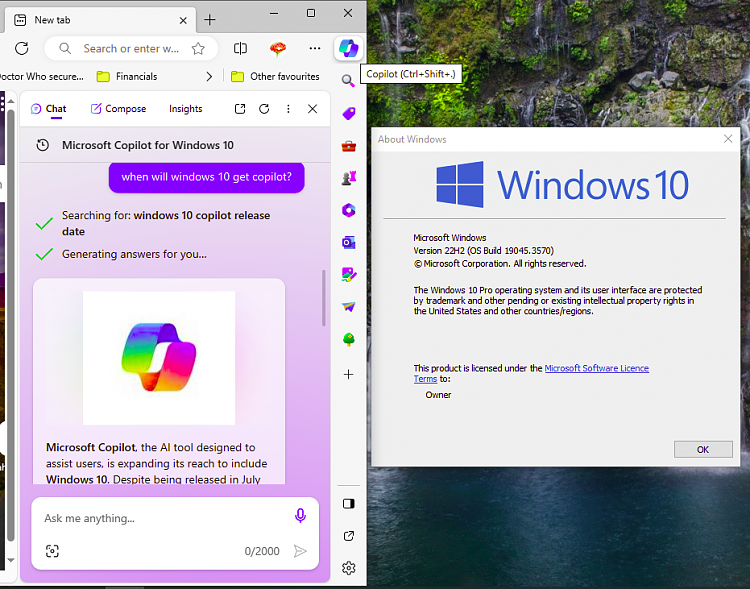Screen dimensions: 750x589
Task: Open the Image Creator icon in sidebar
Action: coord(349,275)
